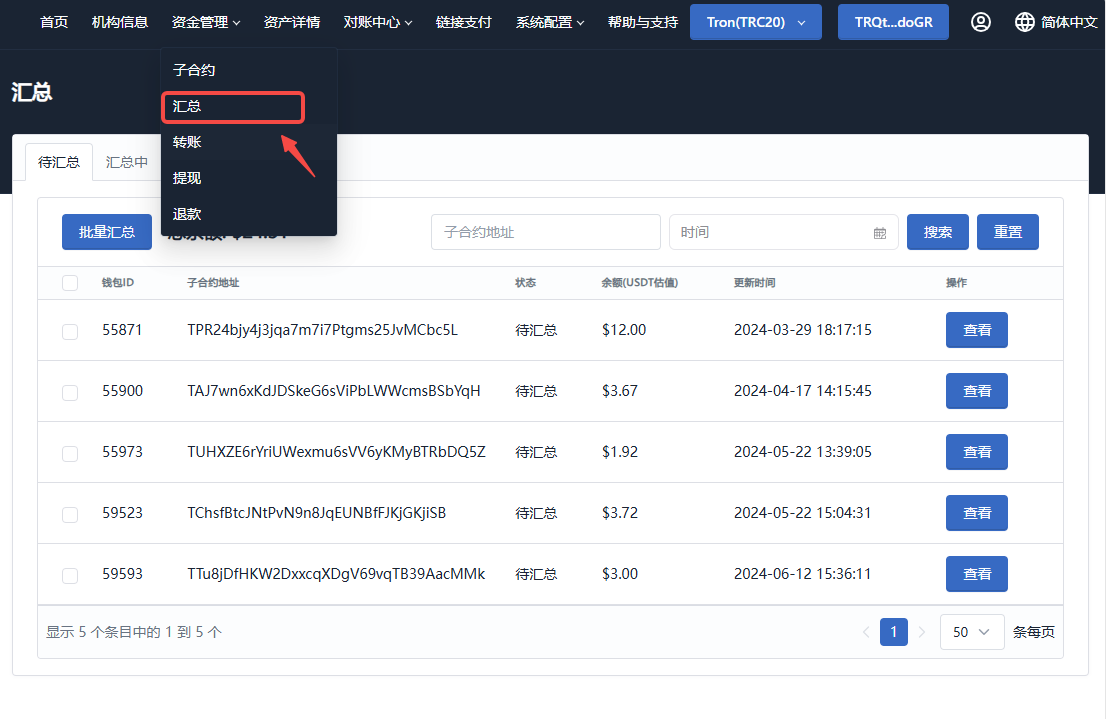Click 查看 for wallet ID 59593

pos(976,574)
